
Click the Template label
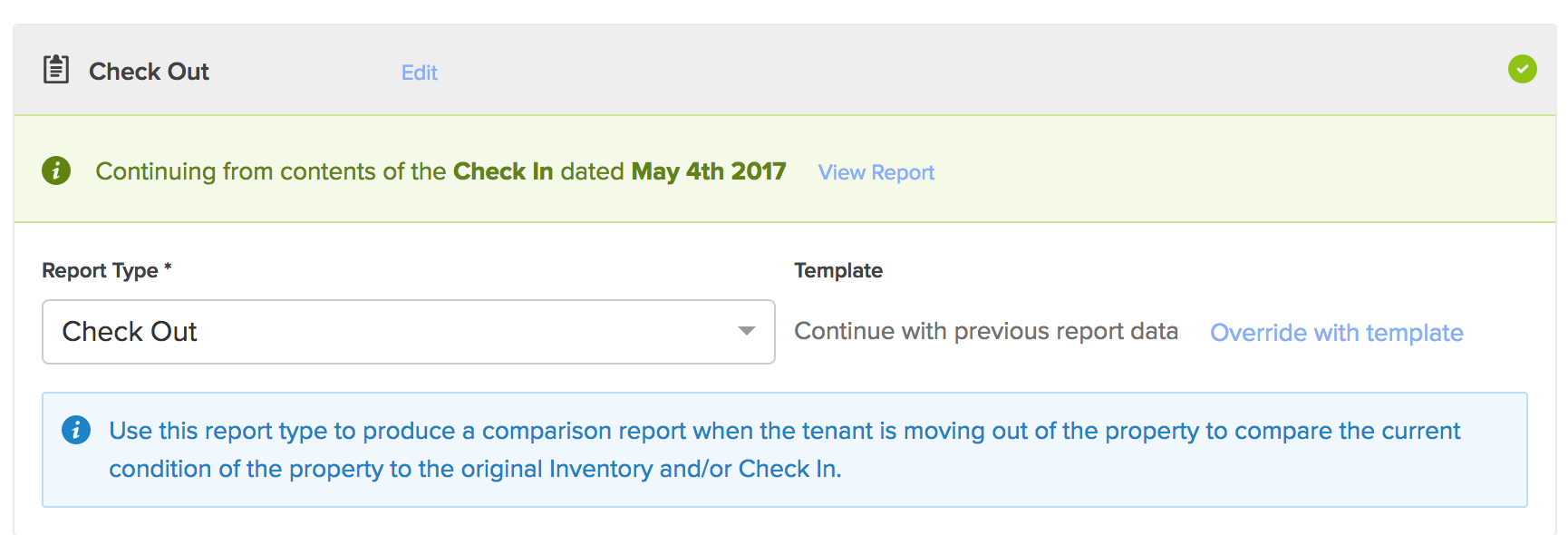point(838,269)
